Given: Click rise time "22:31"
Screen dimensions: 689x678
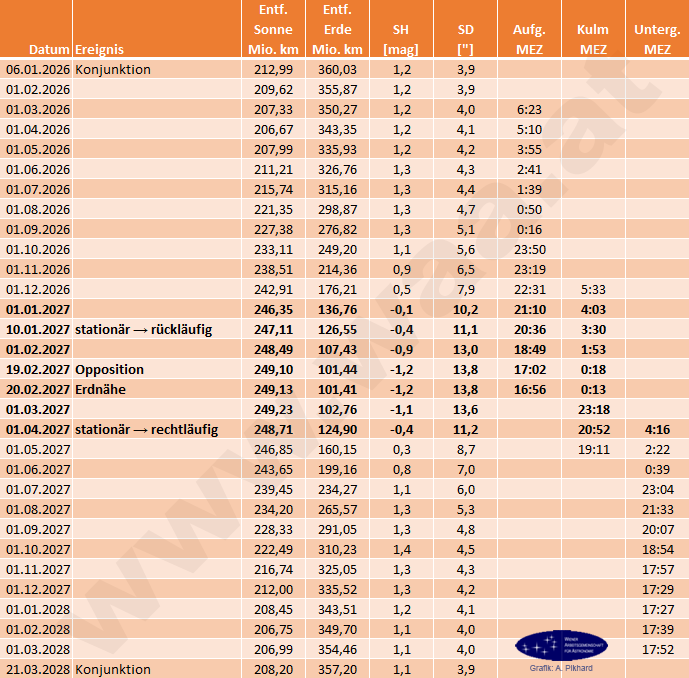Looking at the screenshot, I should coord(530,290).
